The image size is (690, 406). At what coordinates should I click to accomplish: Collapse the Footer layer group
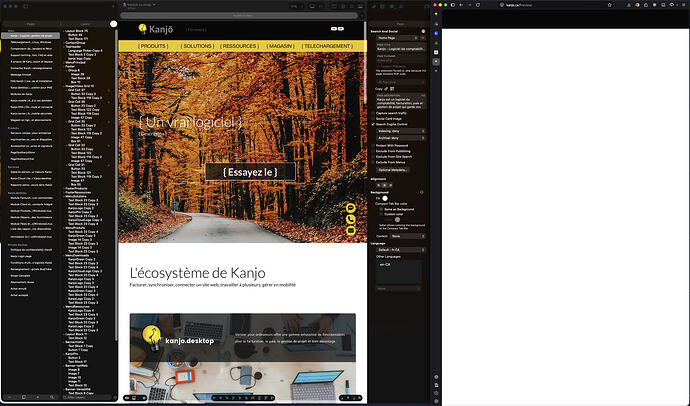(x=64, y=66)
